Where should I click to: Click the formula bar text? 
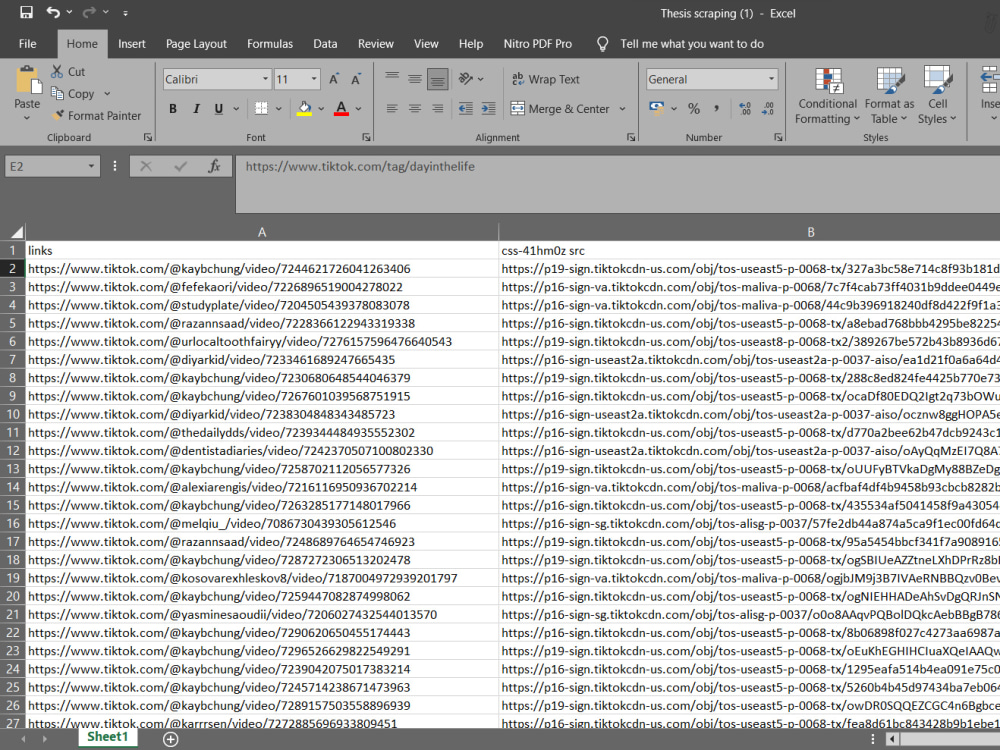point(360,166)
